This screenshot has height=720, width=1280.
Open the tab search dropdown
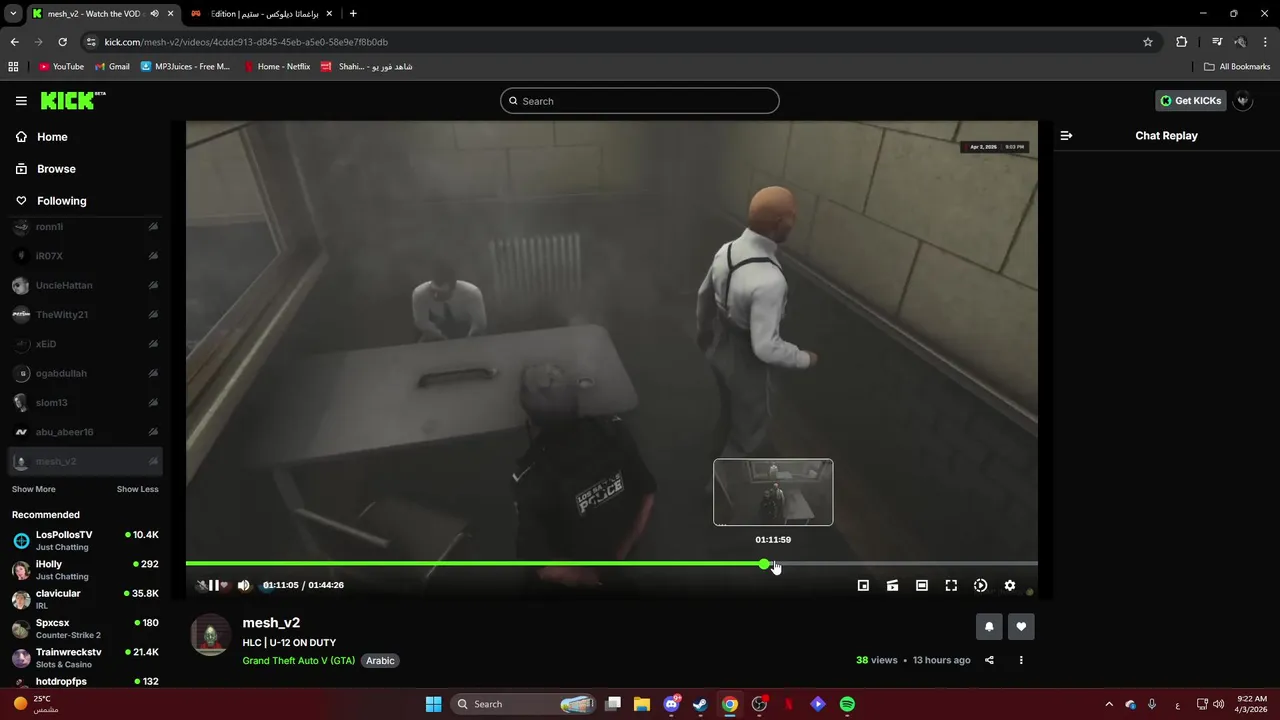[13, 14]
